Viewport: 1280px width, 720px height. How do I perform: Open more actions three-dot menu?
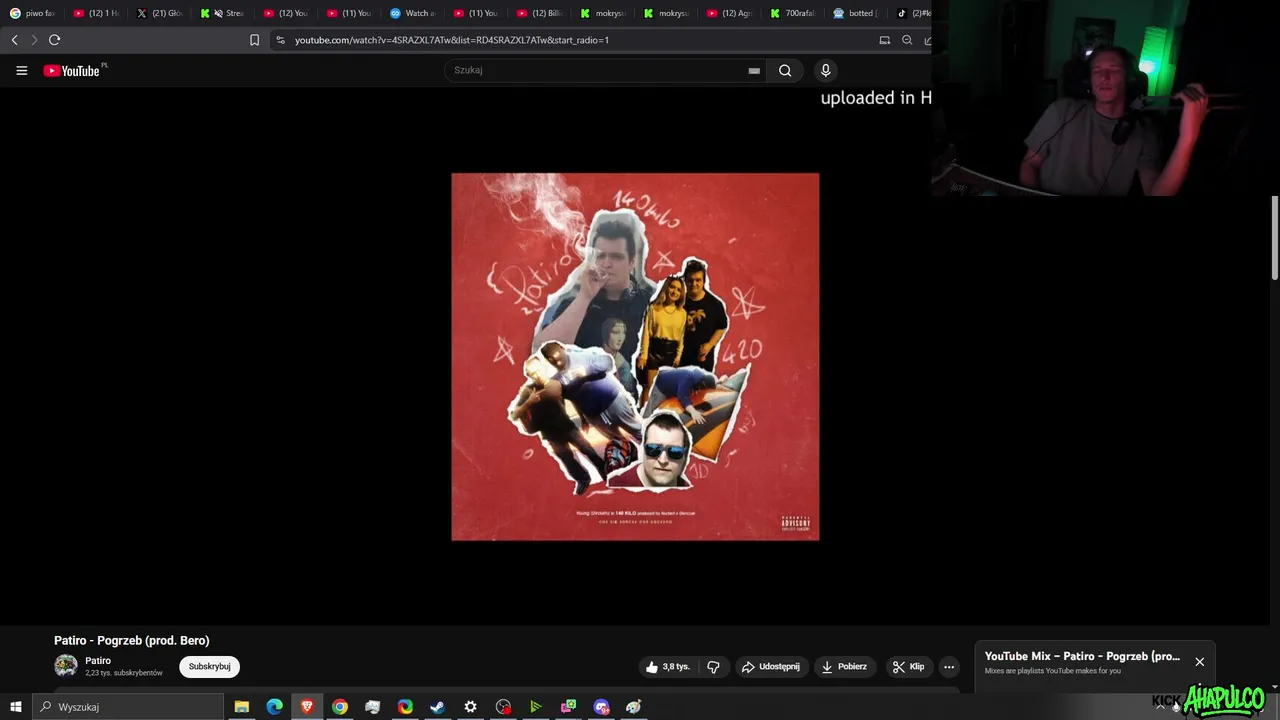pyautogui.click(x=949, y=667)
